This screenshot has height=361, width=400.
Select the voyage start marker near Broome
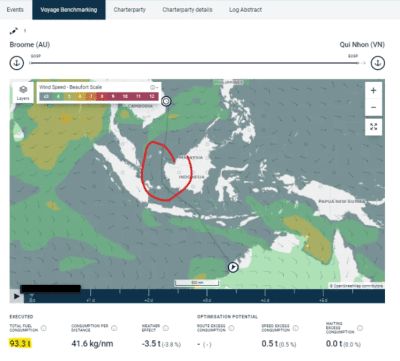pyautogui.click(x=233, y=267)
